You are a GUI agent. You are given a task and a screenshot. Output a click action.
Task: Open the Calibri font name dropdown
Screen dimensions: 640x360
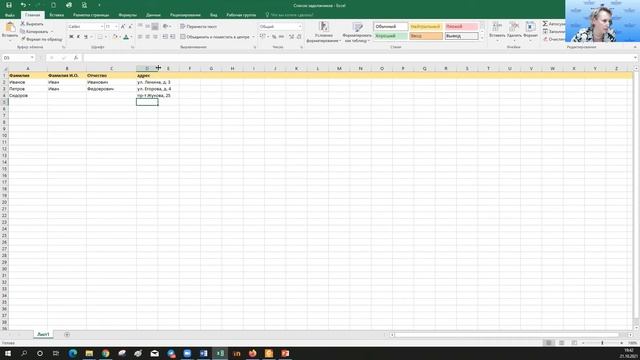[102, 27]
